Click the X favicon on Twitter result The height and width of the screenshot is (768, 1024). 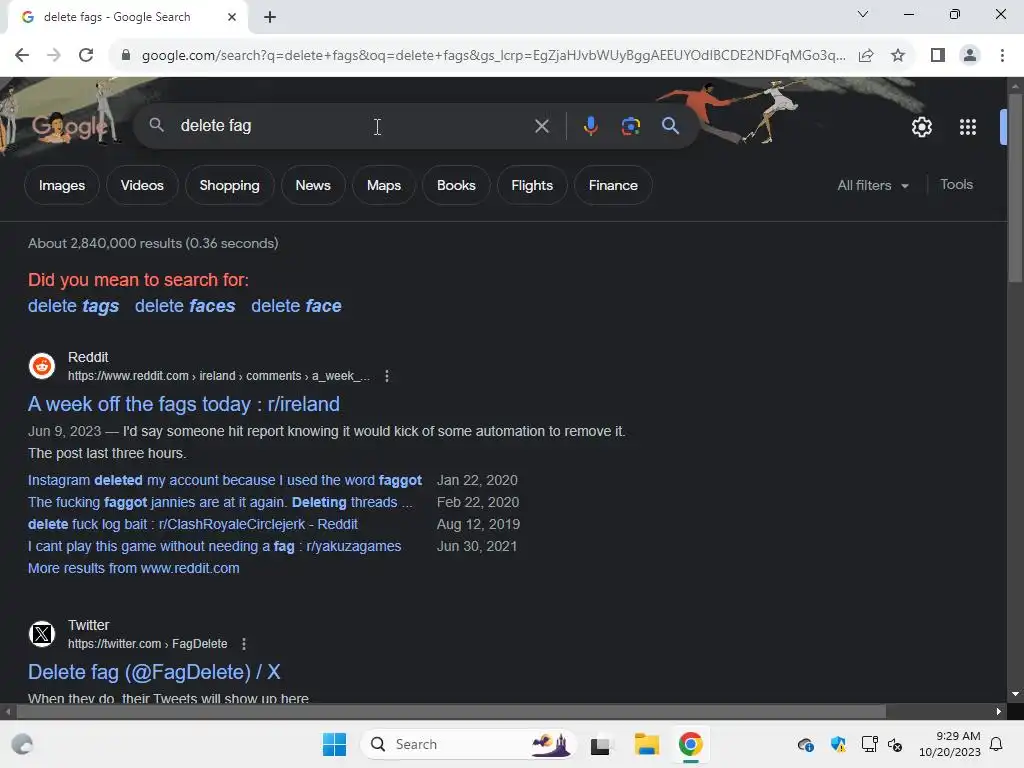point(42,634)
